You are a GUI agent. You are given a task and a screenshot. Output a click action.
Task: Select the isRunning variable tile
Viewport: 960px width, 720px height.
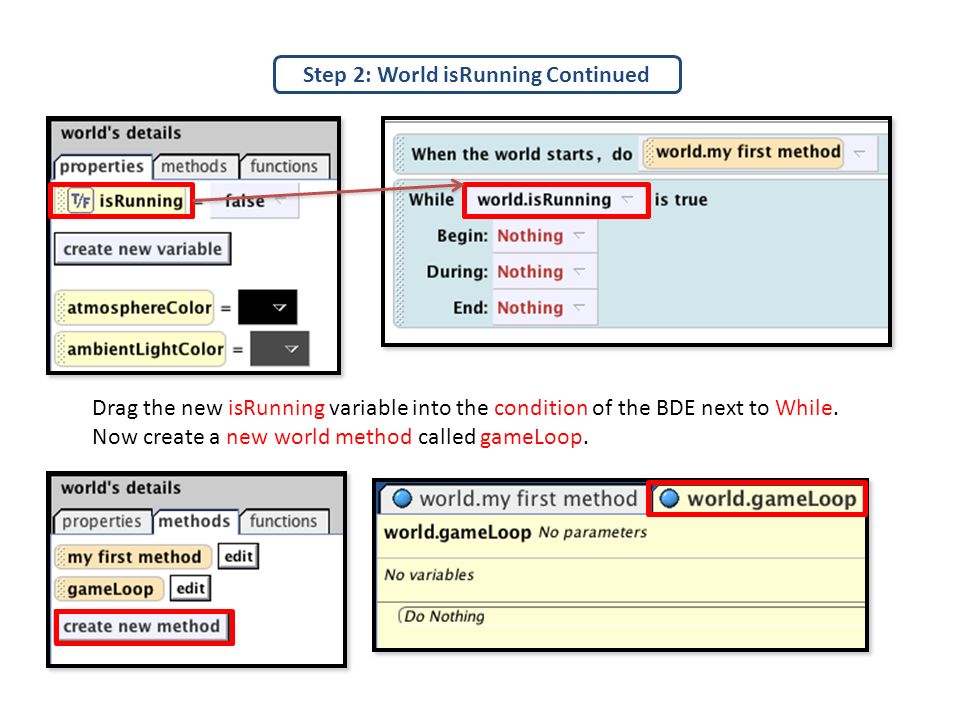click(x=122, y=201)
